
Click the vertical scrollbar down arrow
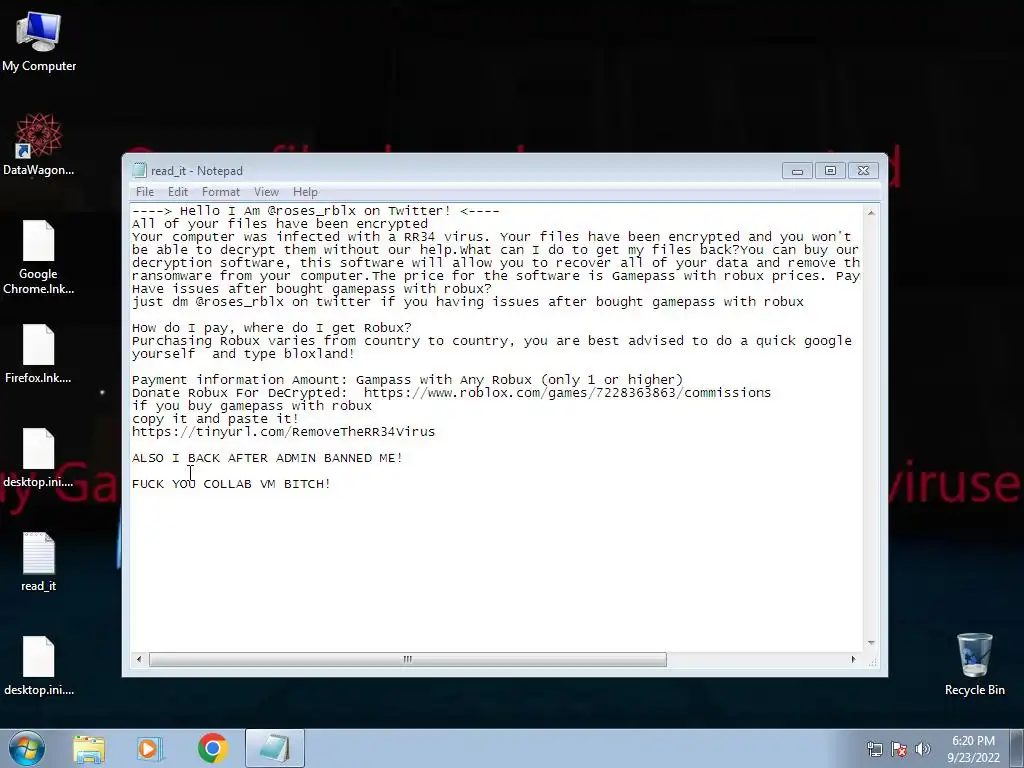pos(871,643)
